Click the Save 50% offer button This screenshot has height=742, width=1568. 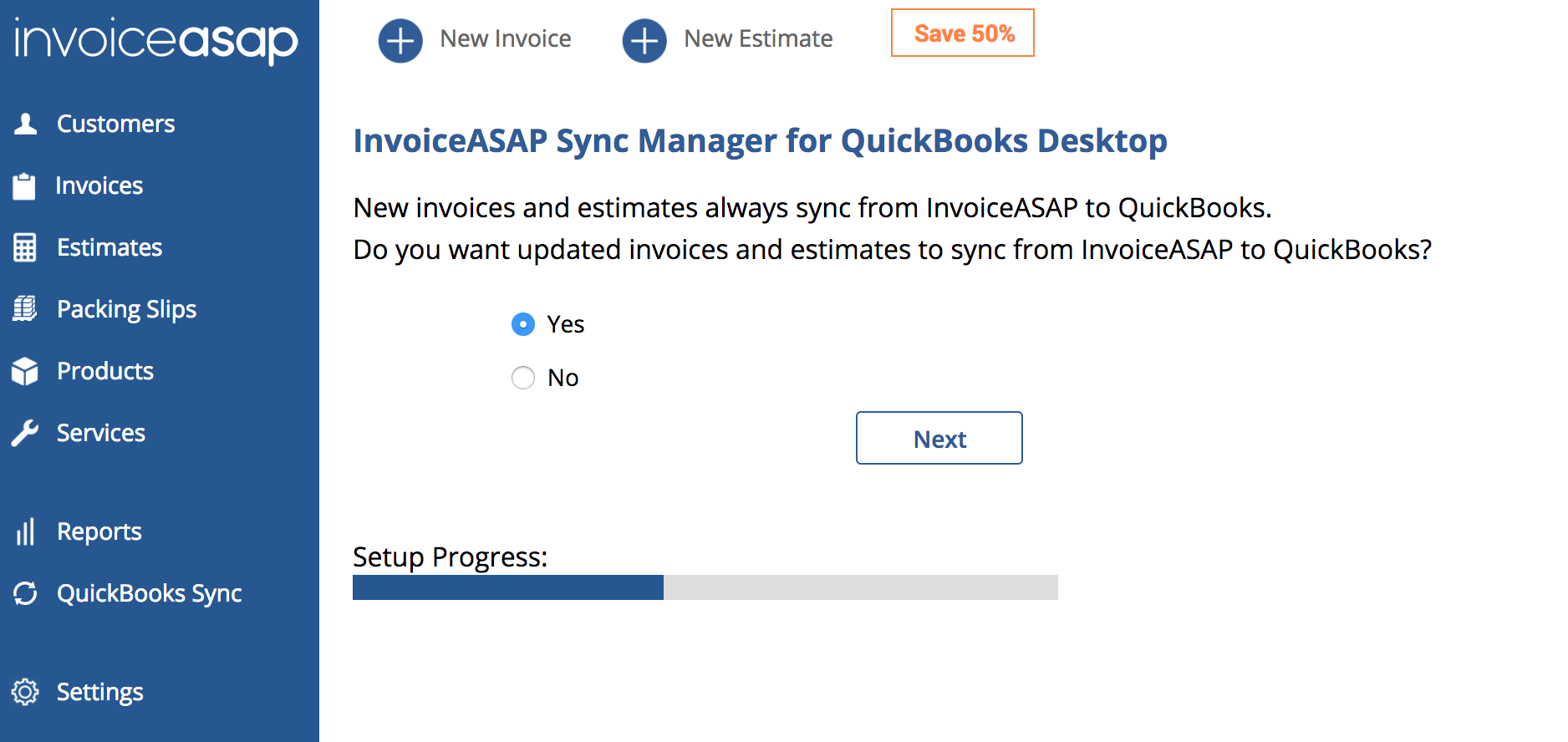click(x=963, y=33)
